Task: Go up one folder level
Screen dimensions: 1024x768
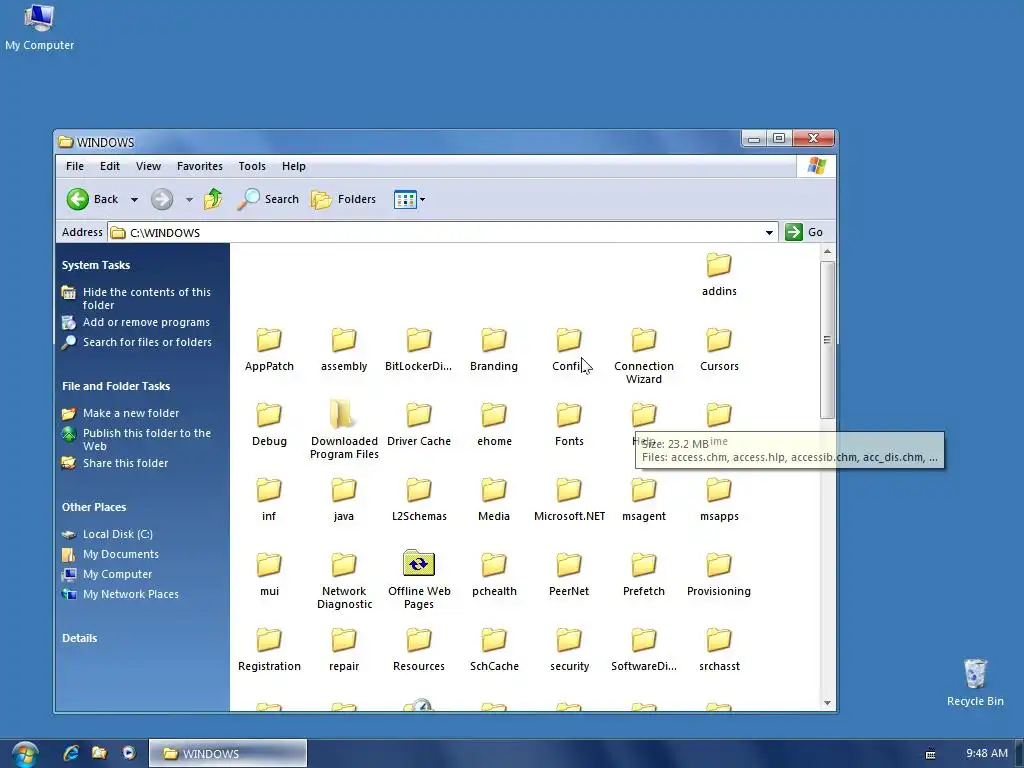Action: [x=213, y=199]
